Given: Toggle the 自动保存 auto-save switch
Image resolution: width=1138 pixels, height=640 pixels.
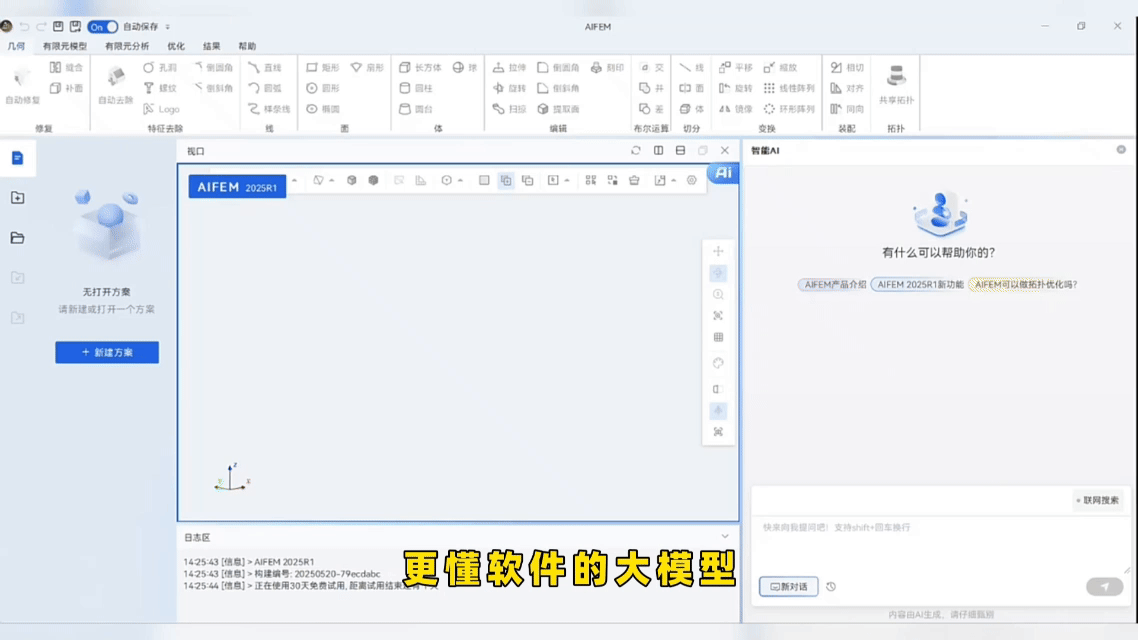Looking at the screenshot, I should tap(102, 27).
